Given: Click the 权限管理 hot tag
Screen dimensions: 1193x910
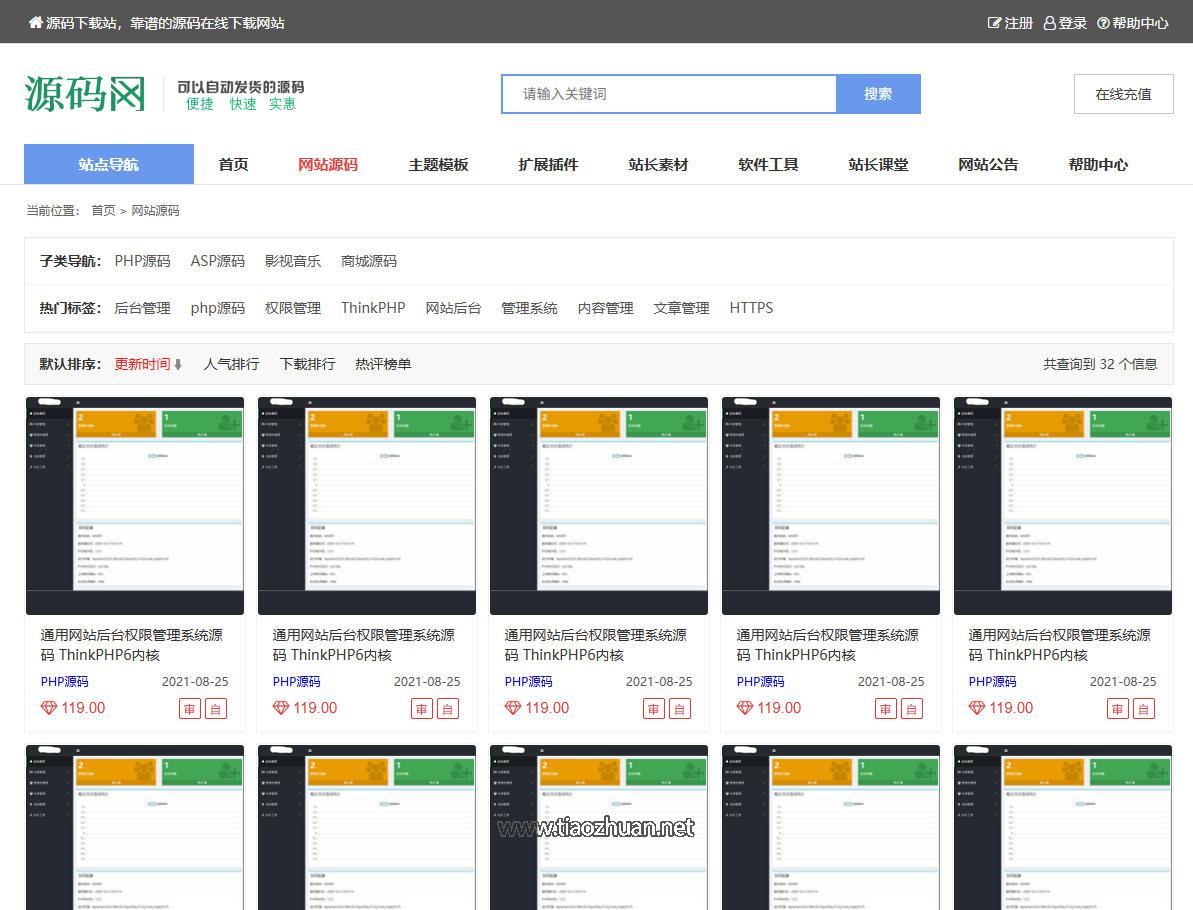Looking at the screenshot, I should coord(293,307).
